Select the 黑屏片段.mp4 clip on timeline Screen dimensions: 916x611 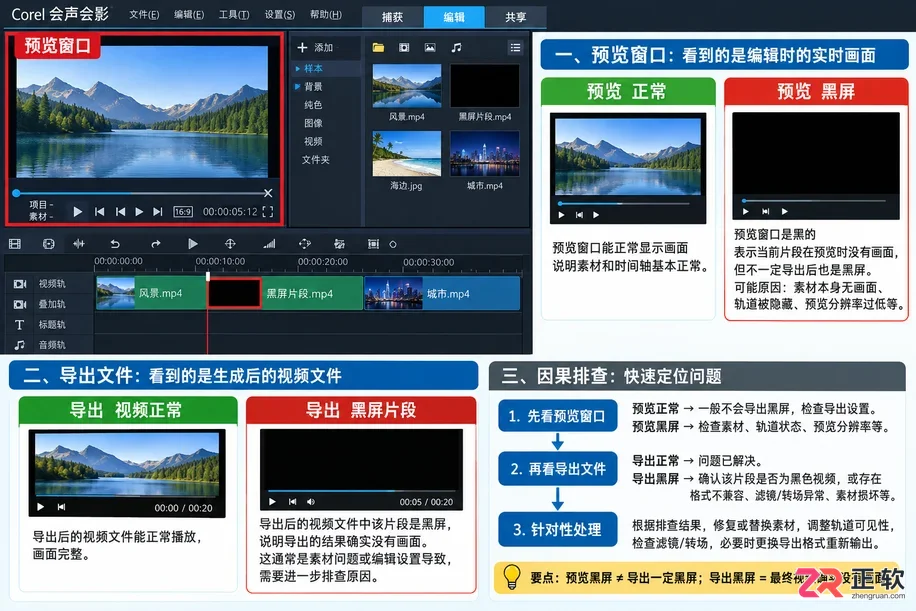(x=285, y=293)
